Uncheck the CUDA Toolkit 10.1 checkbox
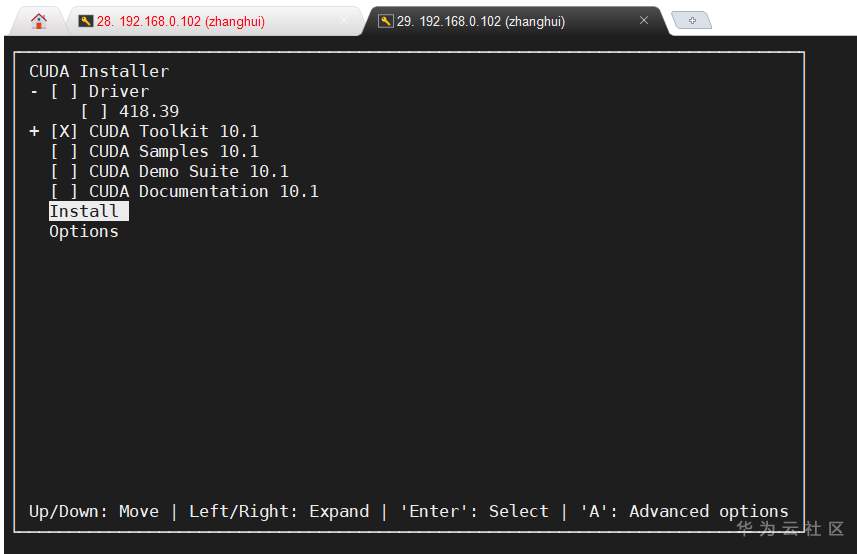 point(64,131)
